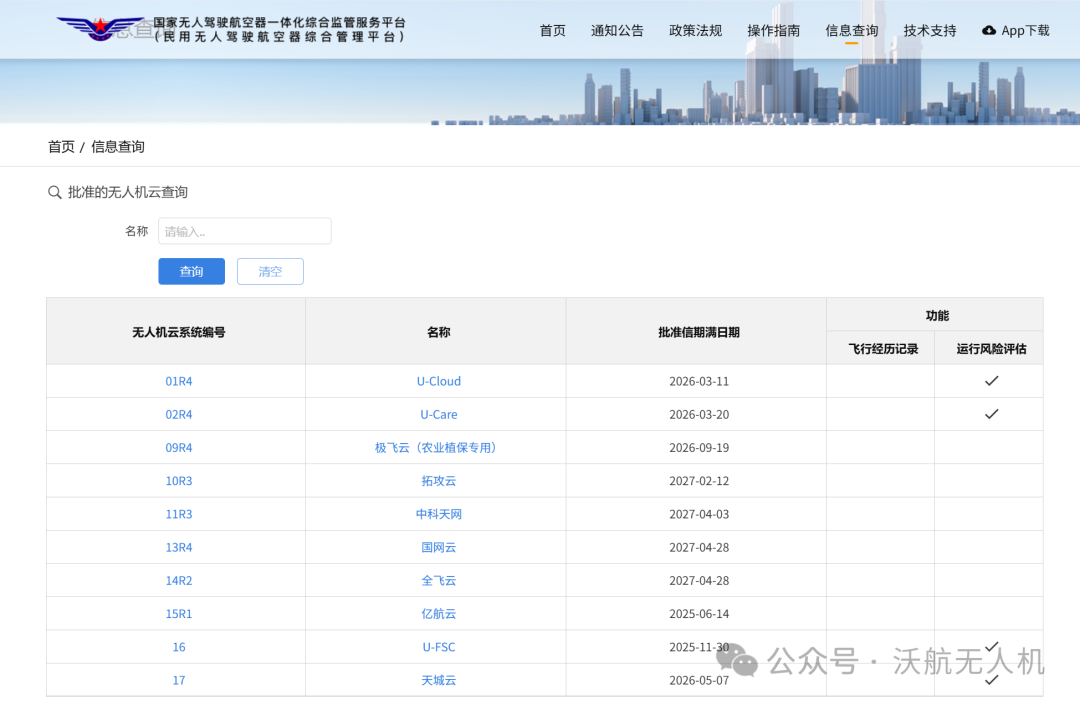This screenshot has width=1080, height=705.
Task: Open the 极飞云（农业植保专用）link
Action: coord(436,448)
